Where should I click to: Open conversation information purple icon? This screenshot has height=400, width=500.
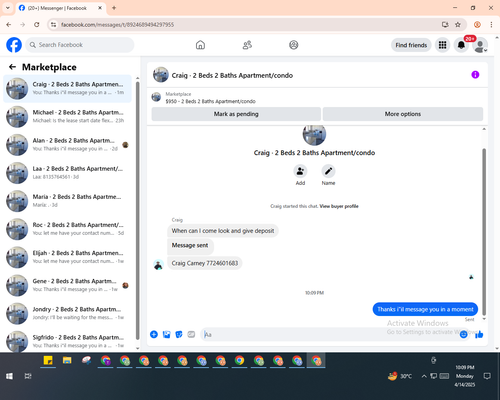(x=475, y=75)
